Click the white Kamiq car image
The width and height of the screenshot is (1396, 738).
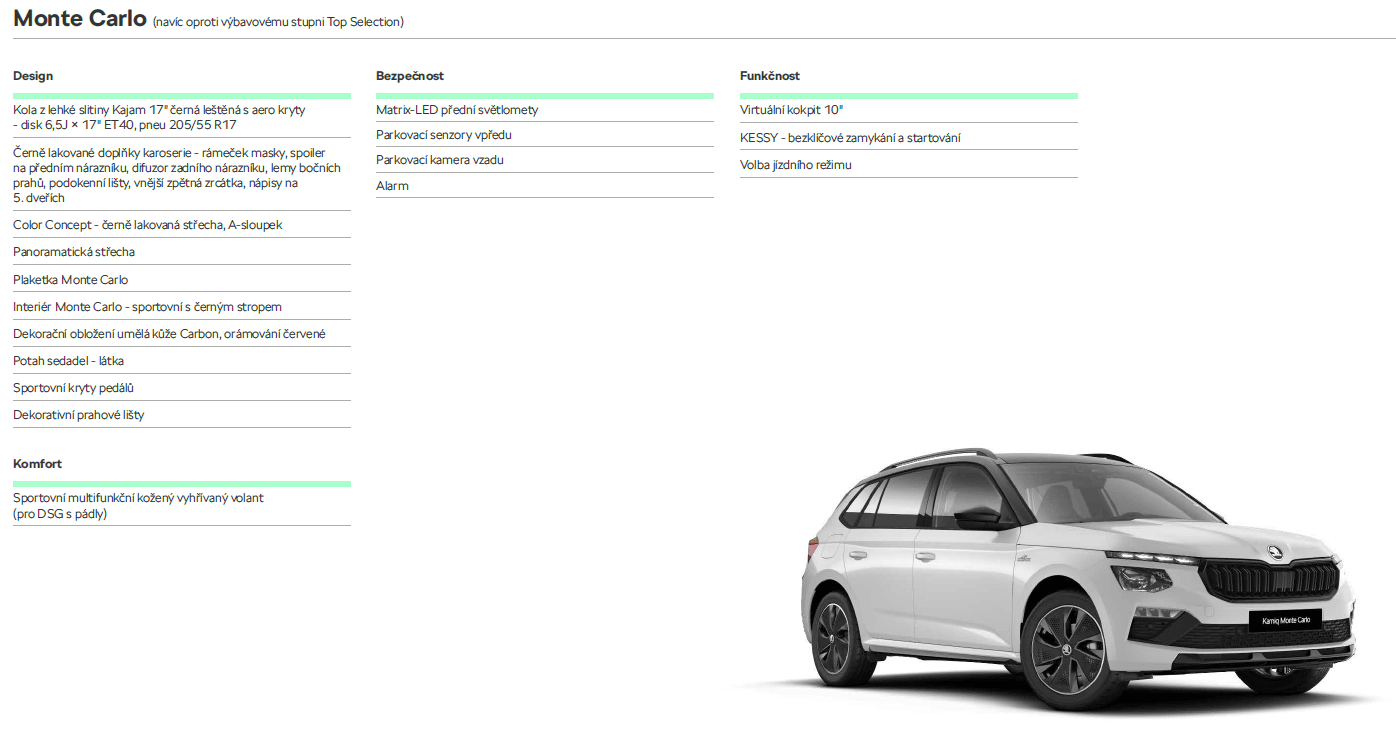1078,580
